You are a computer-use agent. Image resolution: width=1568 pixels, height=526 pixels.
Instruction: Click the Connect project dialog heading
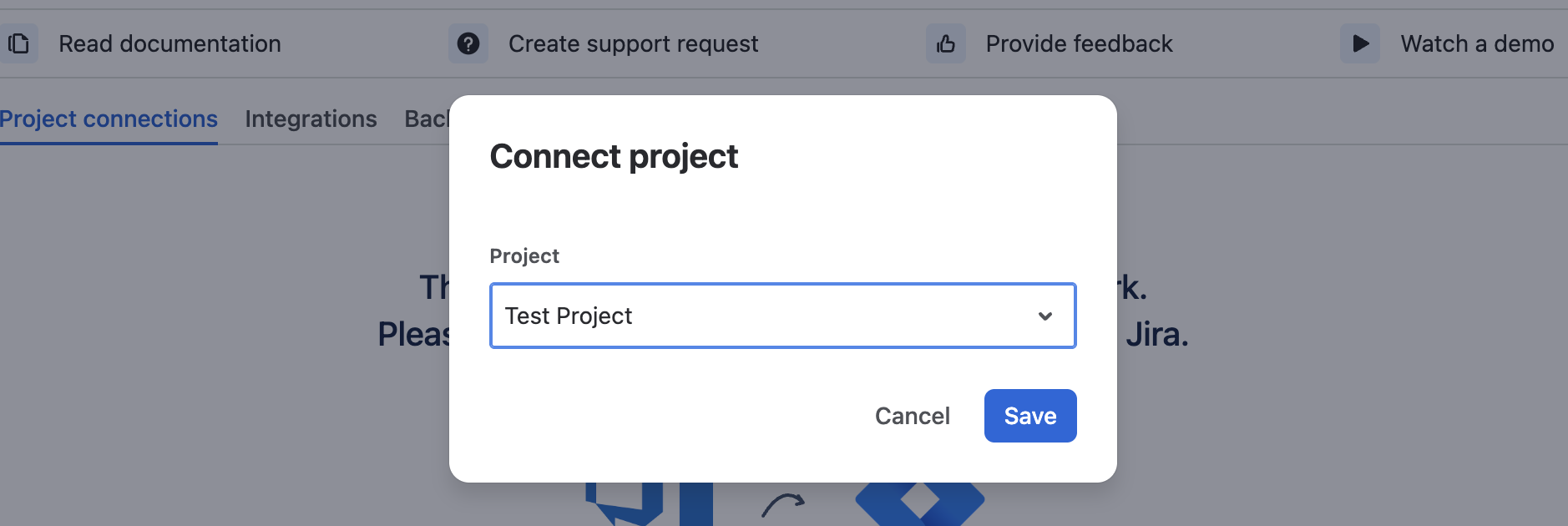pos(614,157)
